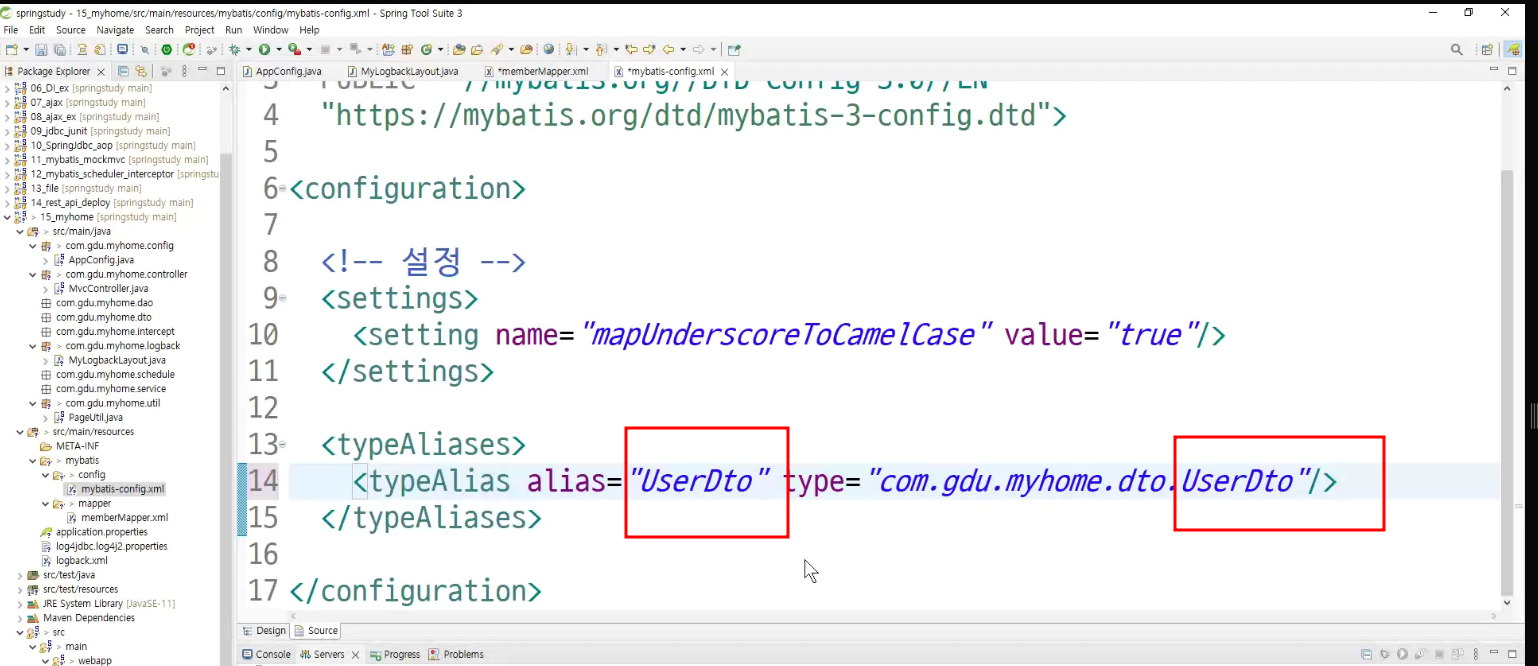The height and width of the screenshot is (666, 1538).
Task: Click the New file toolbar icon
Action: [x=11, y=49]
